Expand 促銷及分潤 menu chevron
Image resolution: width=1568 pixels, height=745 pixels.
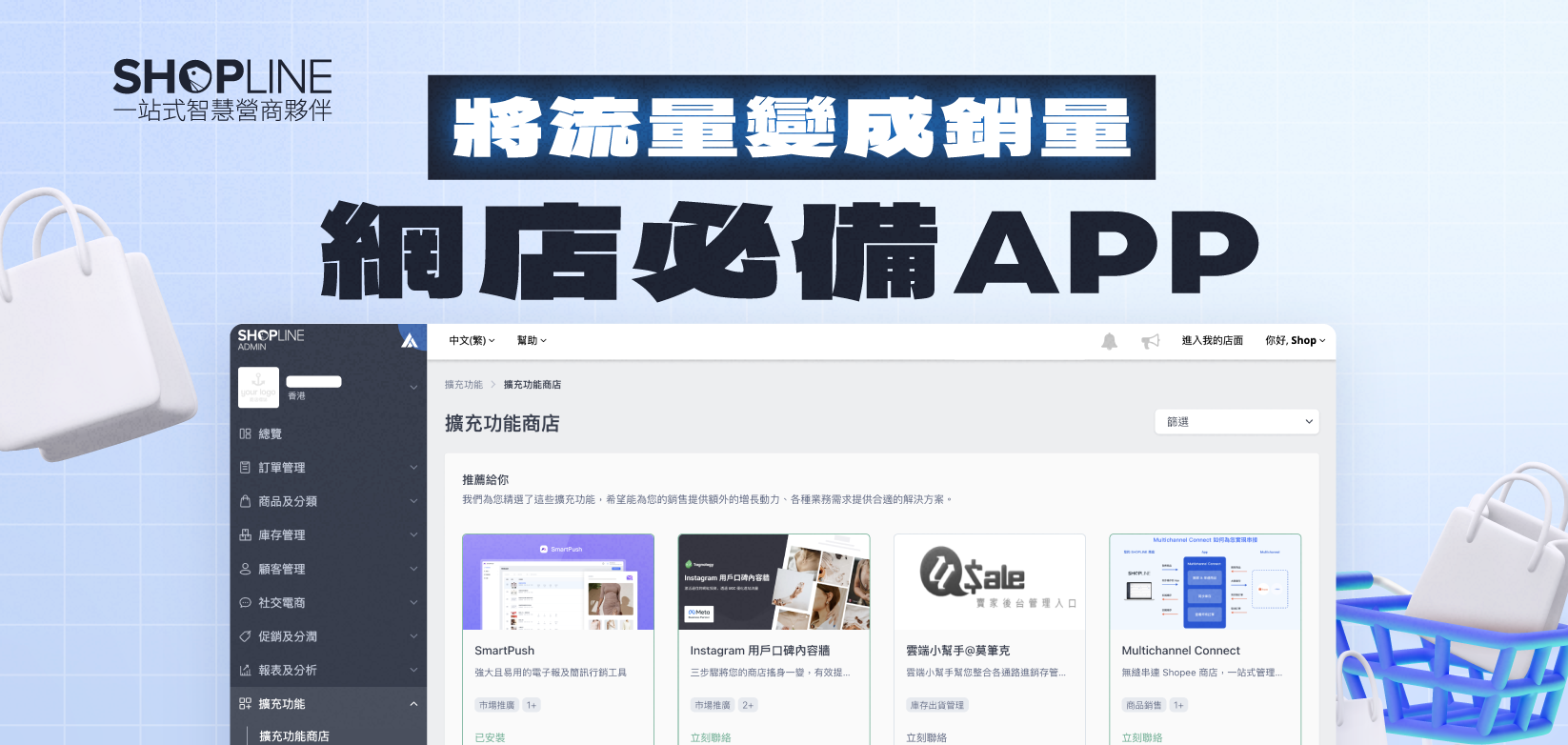click(x=413, y=636)
